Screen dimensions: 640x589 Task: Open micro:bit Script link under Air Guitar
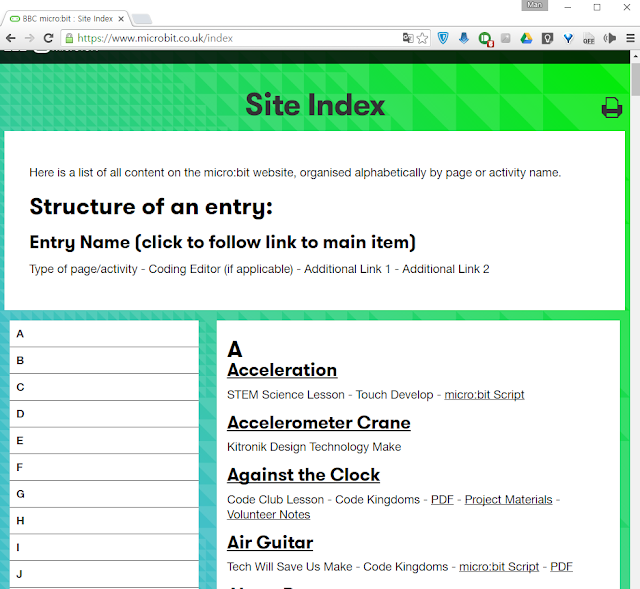click(499, 567)
